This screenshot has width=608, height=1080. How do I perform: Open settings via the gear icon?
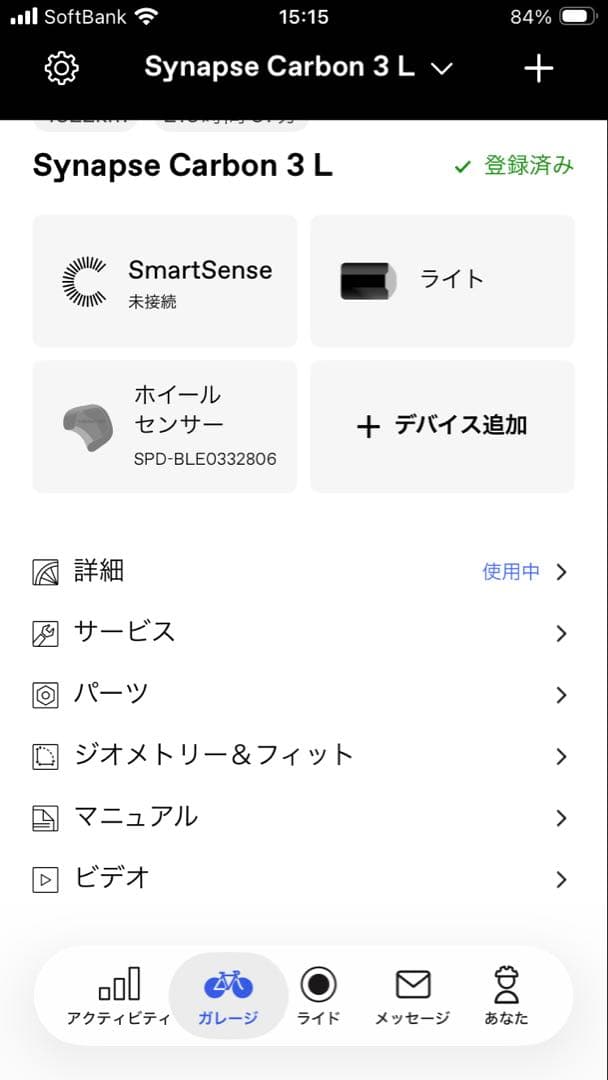coord(62,68)
